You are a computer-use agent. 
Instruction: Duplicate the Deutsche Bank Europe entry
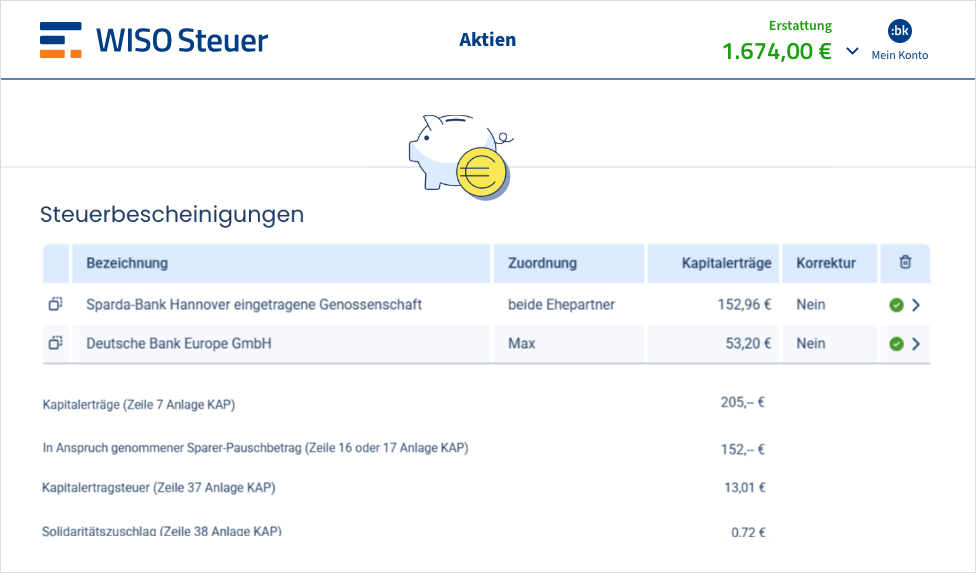pyautogui.click(x=56, y=343)
